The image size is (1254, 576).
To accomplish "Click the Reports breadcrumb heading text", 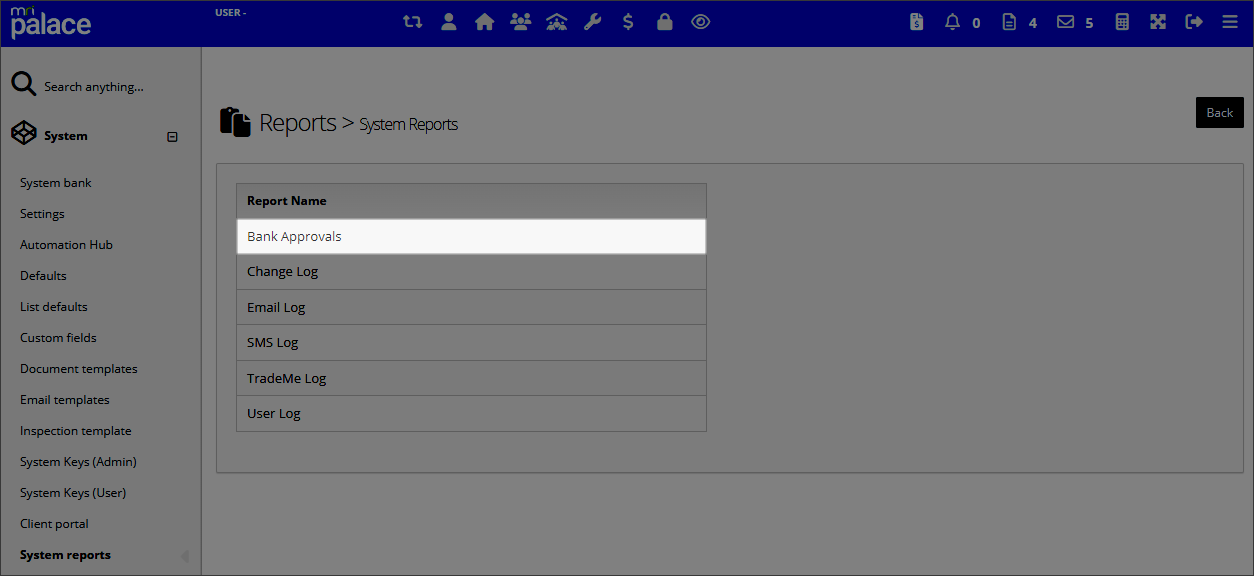I will click(x=298, y=123).
